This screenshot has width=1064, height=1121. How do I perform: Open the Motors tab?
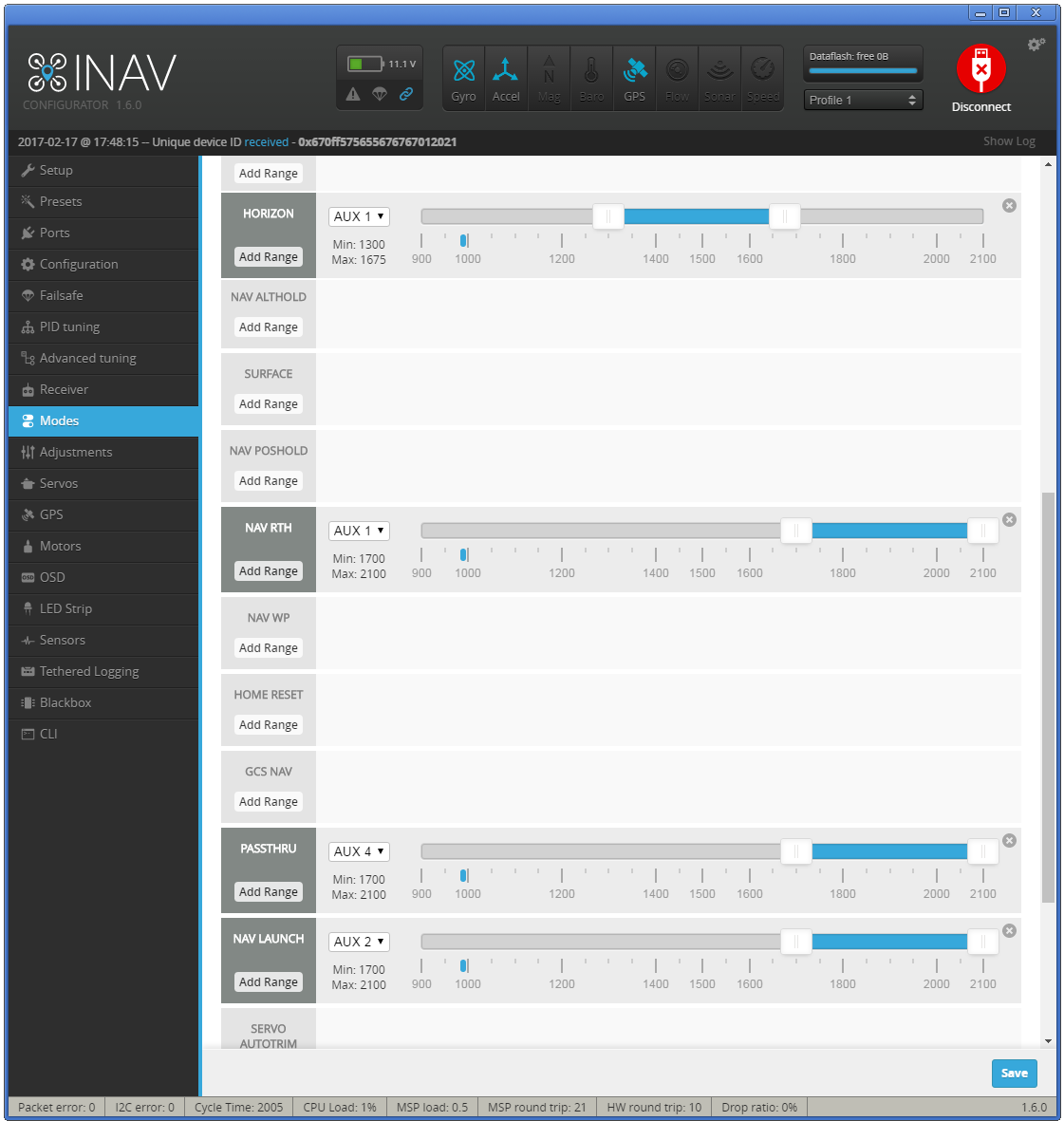(103, 546)
